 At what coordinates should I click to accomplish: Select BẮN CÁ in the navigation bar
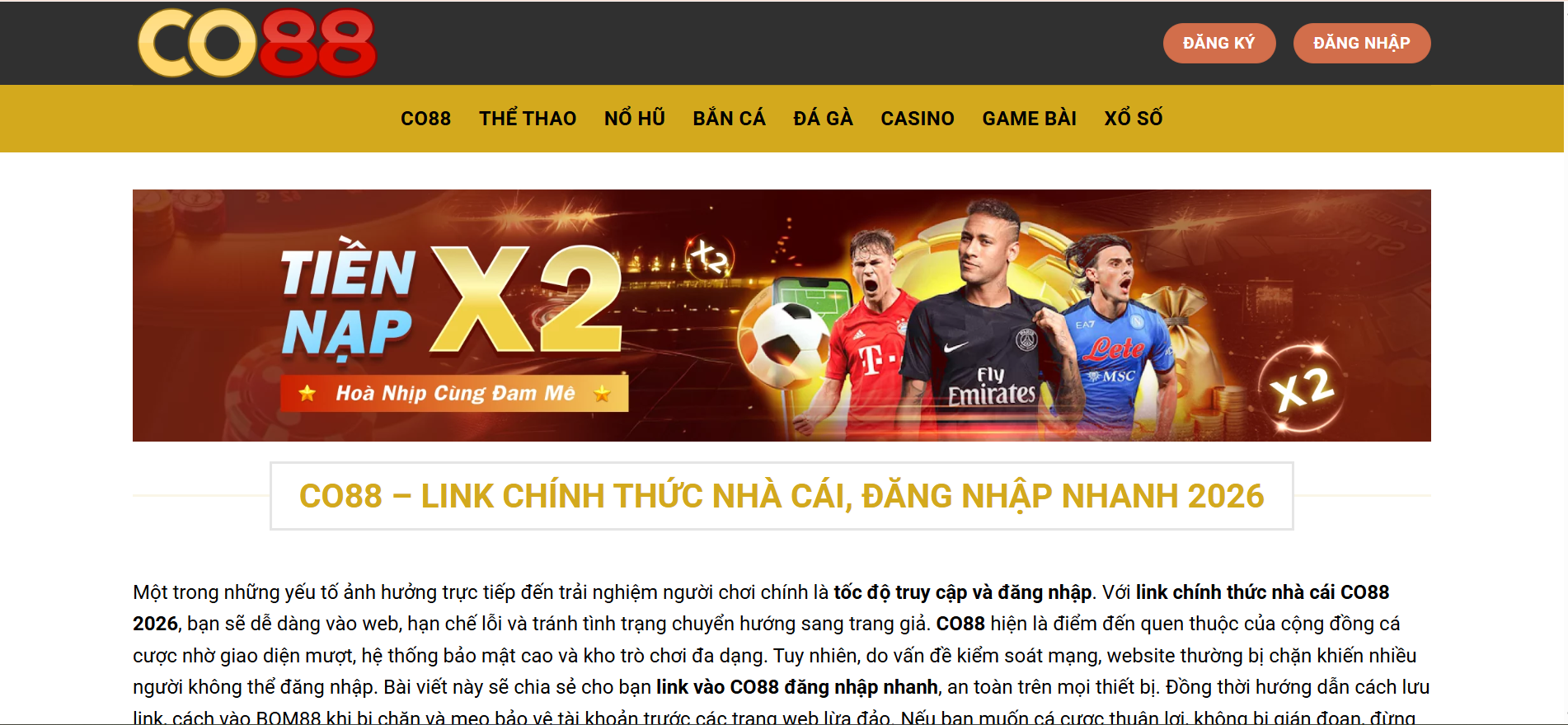[x=730, y=119]
